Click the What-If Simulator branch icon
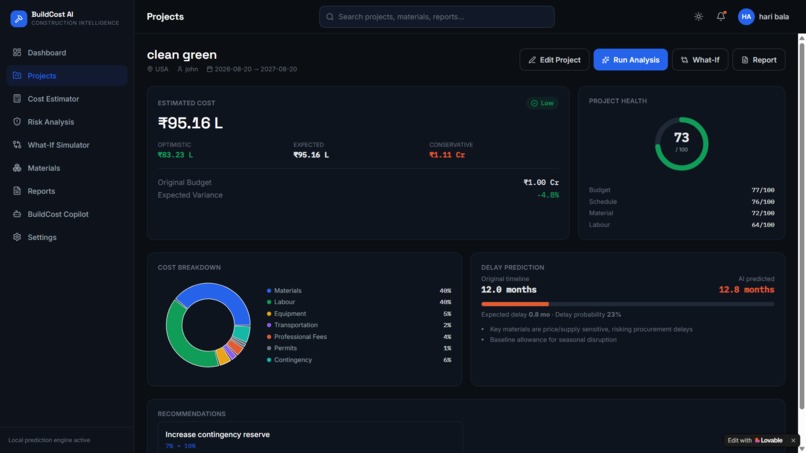This screenshot has width=806, height=453. click(17, 144)
